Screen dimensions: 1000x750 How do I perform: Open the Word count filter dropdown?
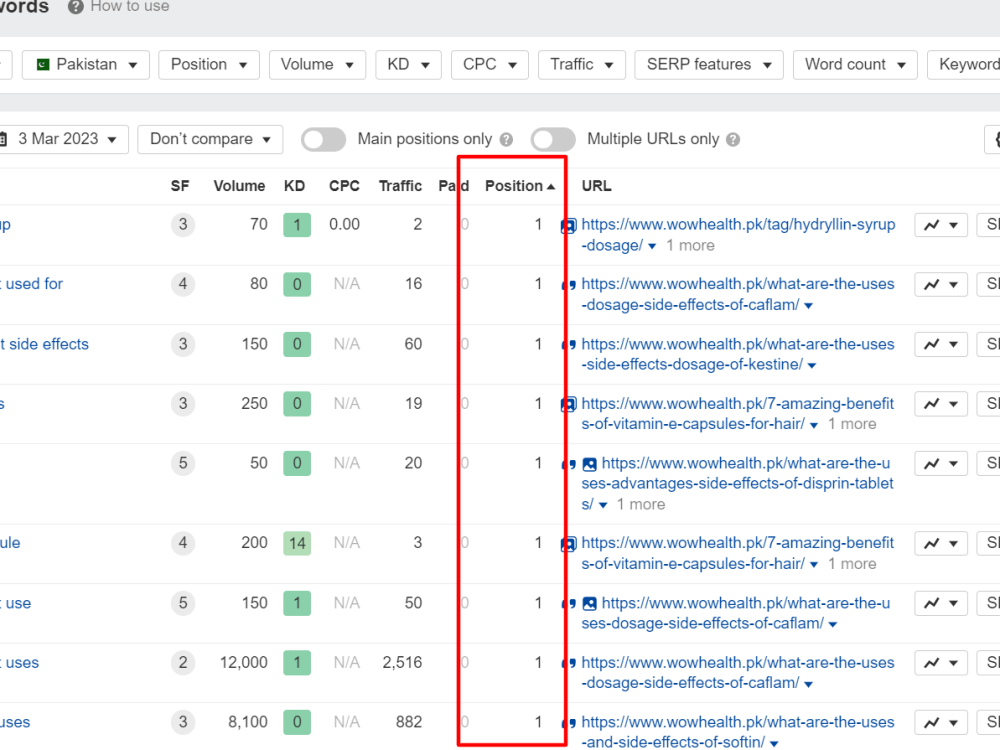[x=855, y=65]
